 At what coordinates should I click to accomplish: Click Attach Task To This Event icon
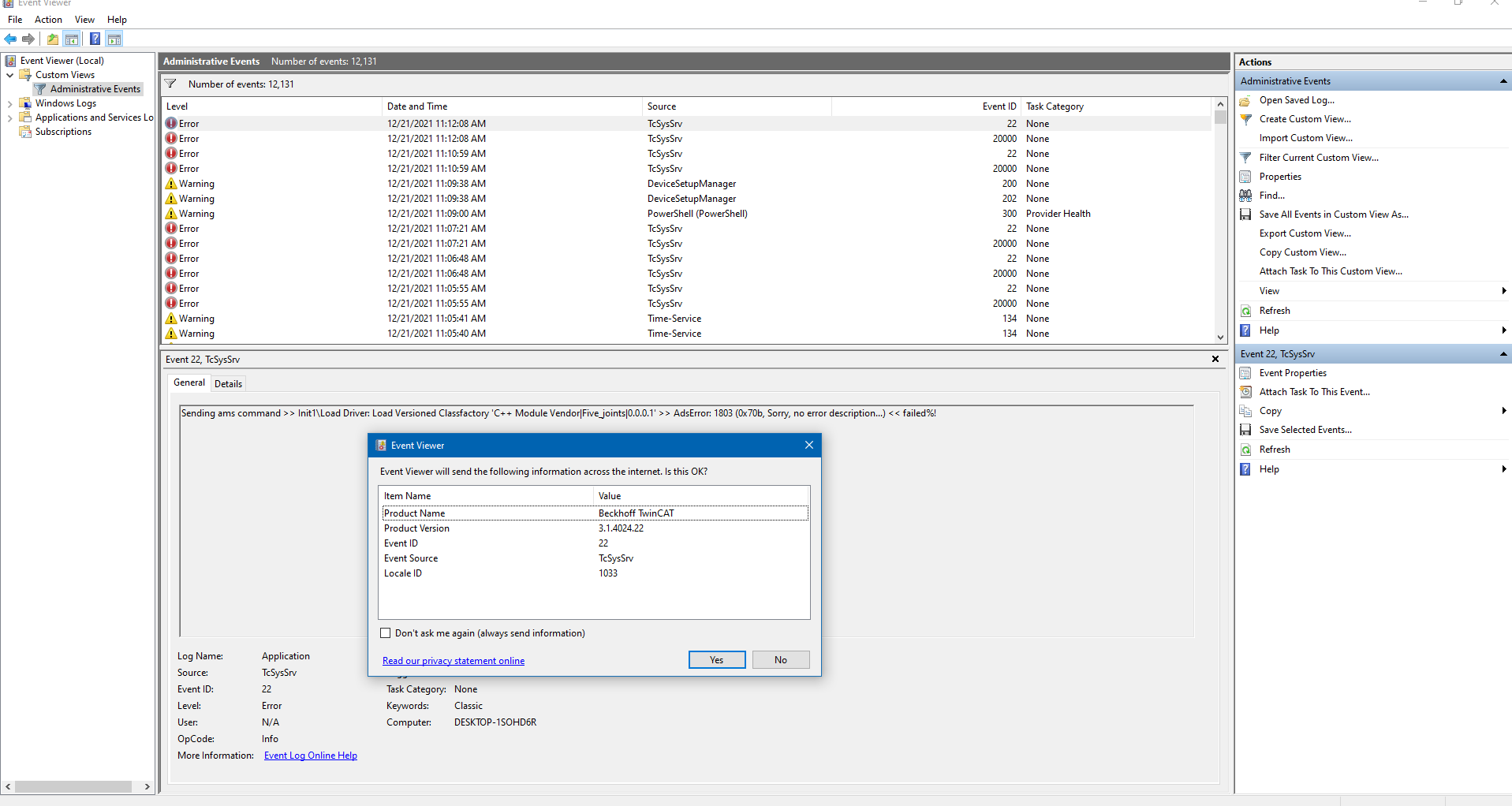pyautogui.click(x=1245, y=392)
